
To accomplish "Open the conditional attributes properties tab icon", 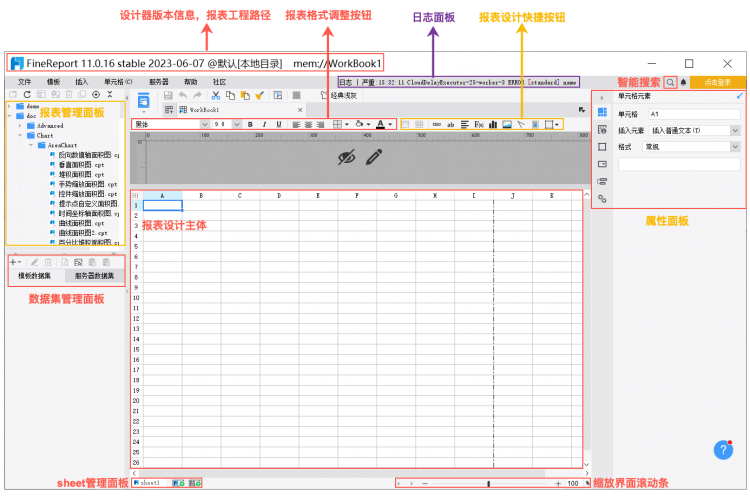I will [602, 181].
